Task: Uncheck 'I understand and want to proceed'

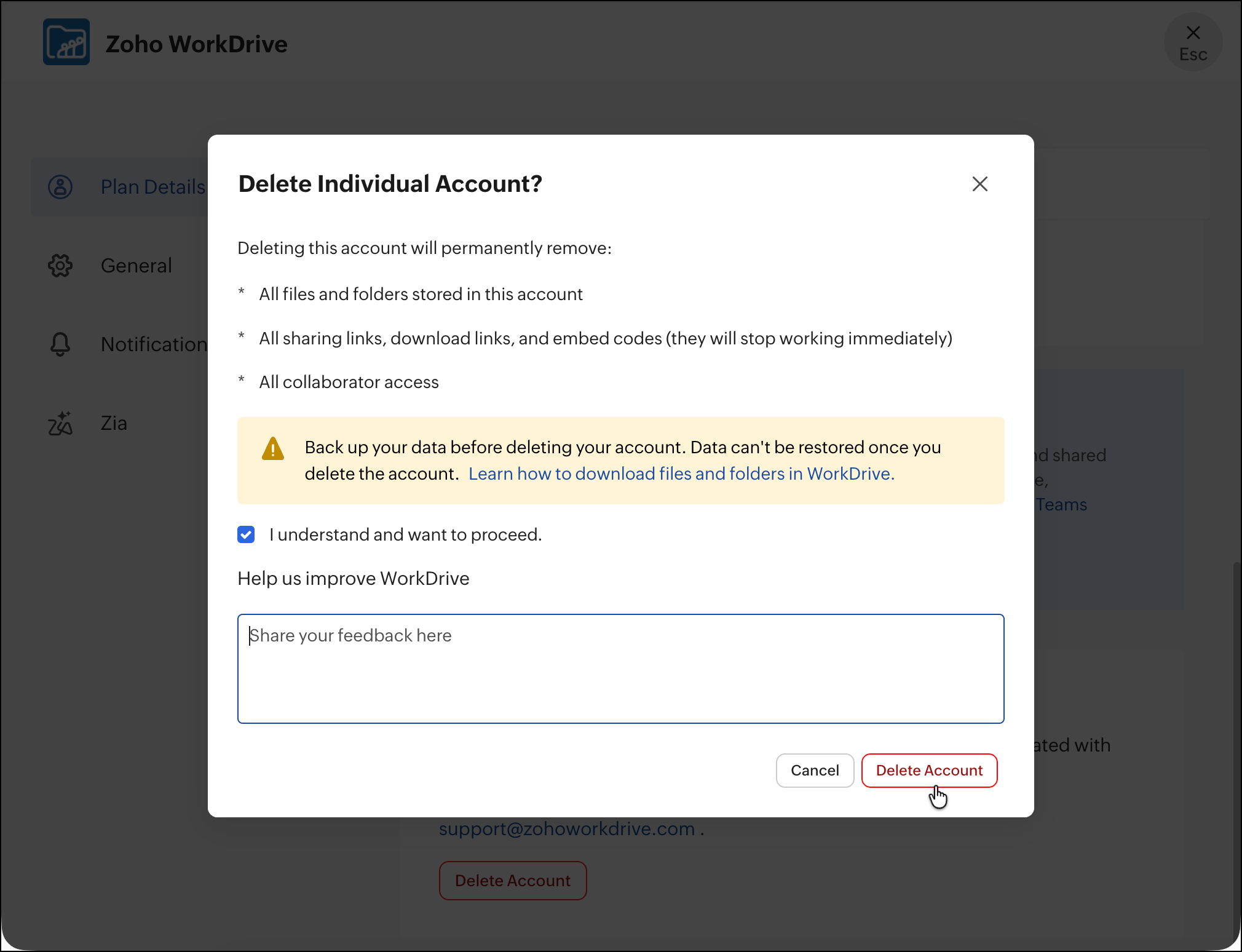Action: [x=246, y=534]
